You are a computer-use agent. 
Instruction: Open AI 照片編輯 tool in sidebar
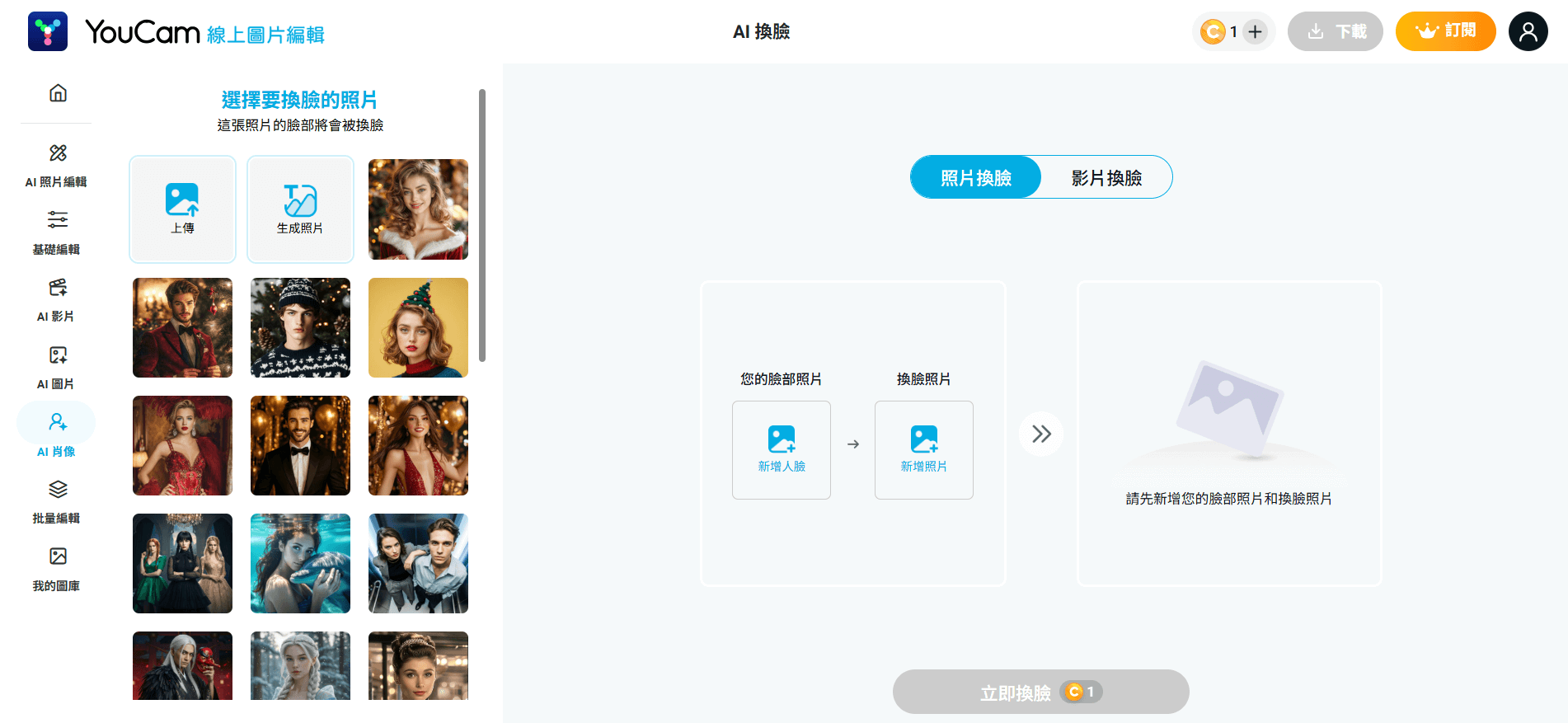pyautogui.click(x=57, y=153)
